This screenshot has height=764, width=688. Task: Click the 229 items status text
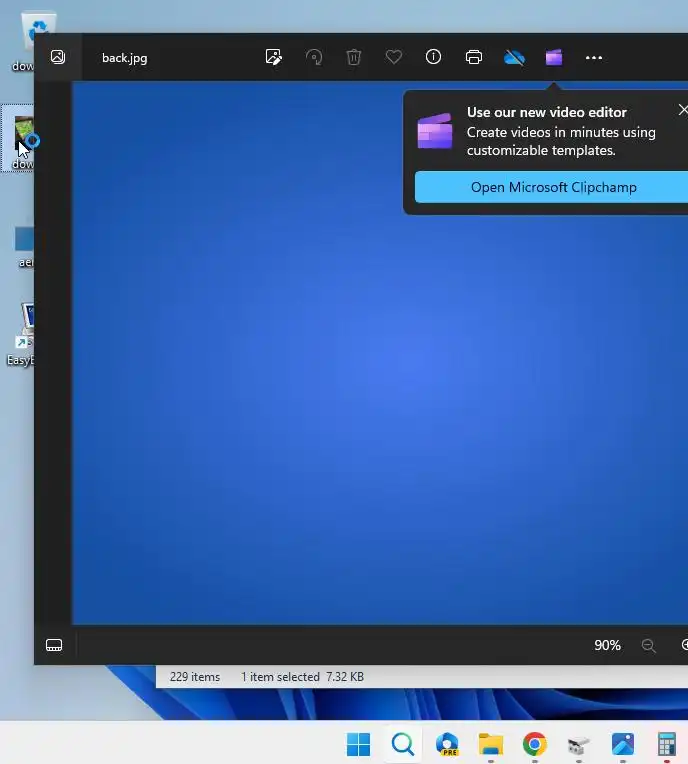point(194,677)
